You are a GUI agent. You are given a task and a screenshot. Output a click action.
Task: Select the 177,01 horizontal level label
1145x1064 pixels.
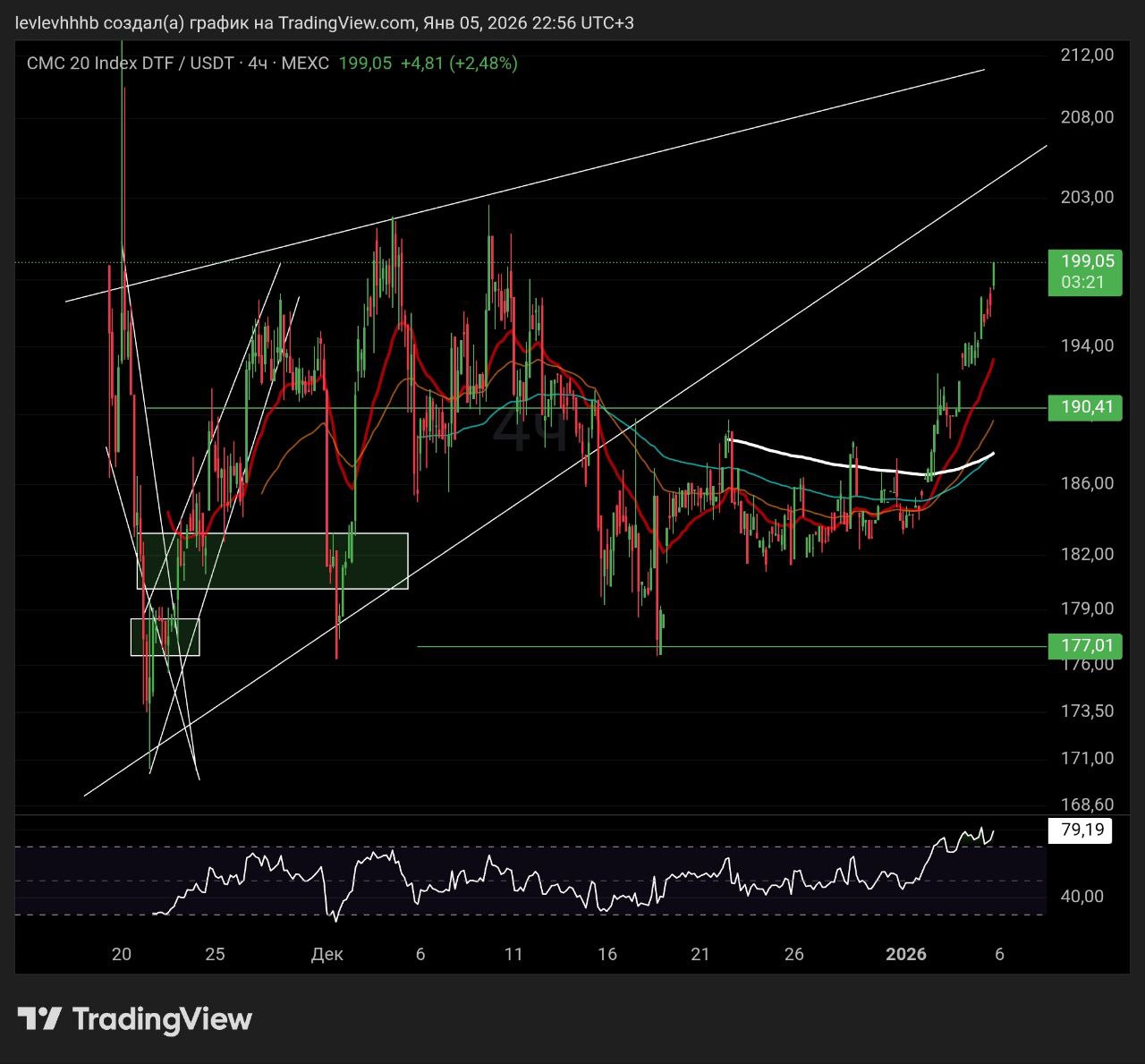click(x=1087, y=645)
